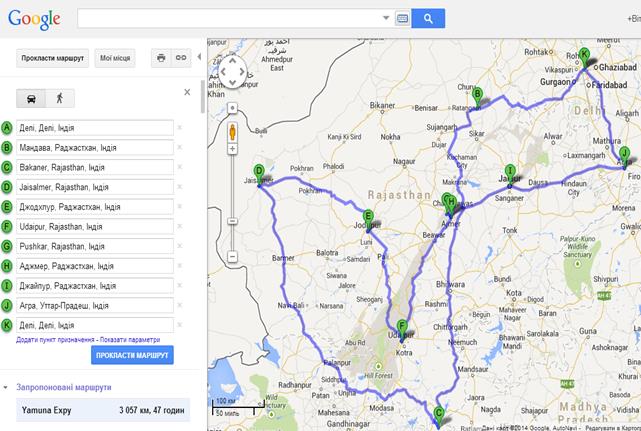Click the zoom slider handle
This screenshot has height=431, width=641.
click(232, 221)
